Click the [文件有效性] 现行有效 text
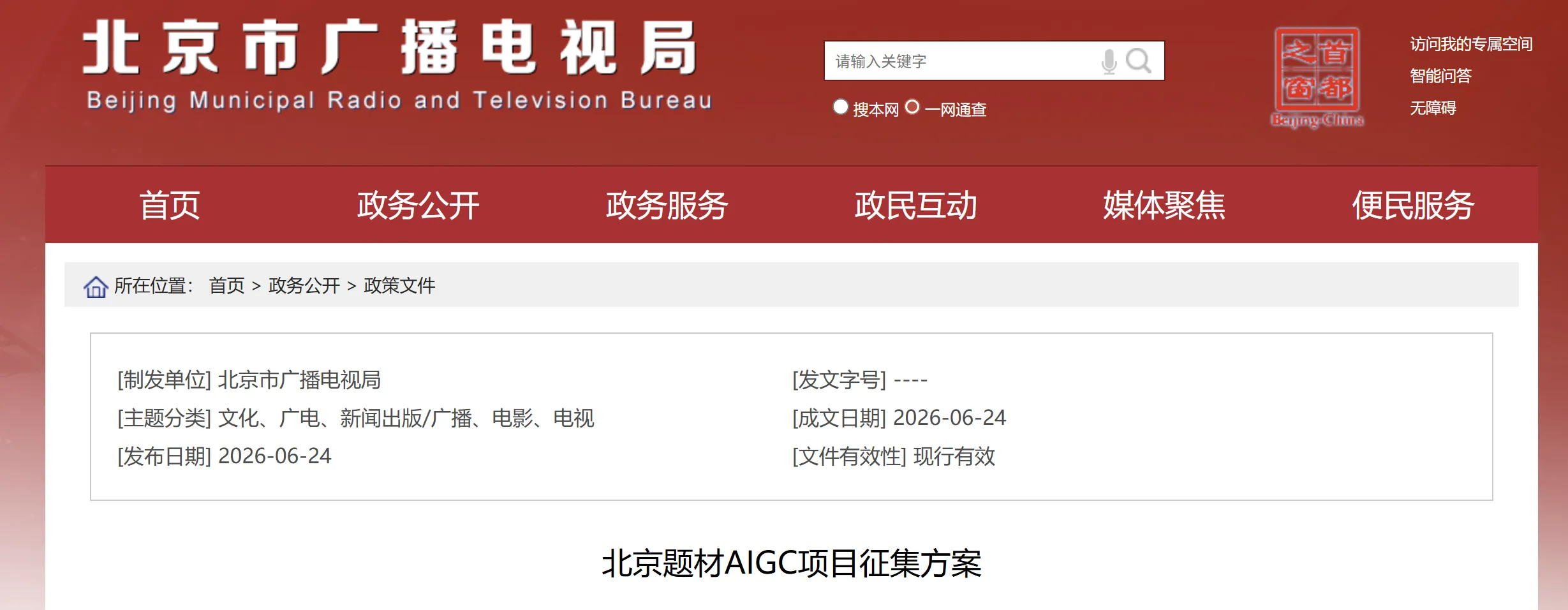The image size is (1568, 610). (893, 456)
